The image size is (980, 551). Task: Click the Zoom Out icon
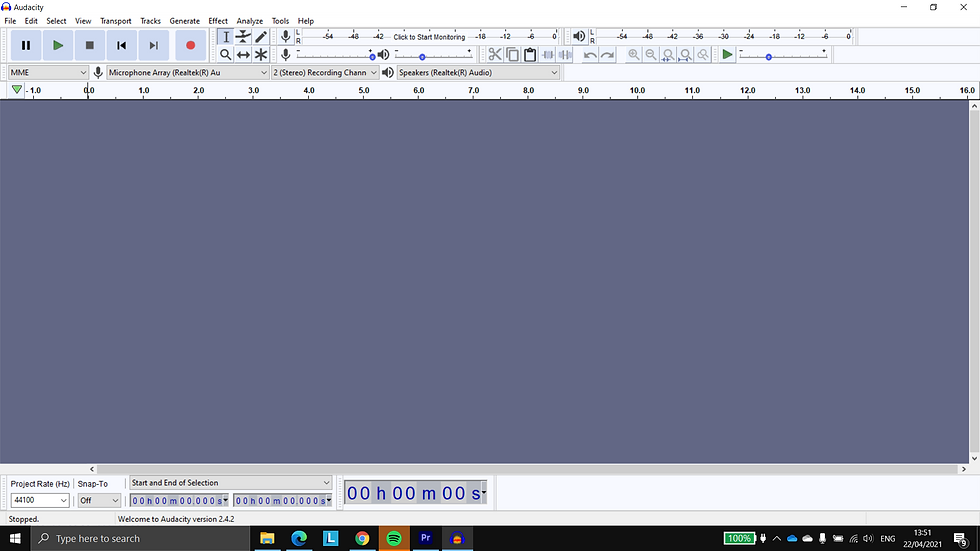(651, 54)
